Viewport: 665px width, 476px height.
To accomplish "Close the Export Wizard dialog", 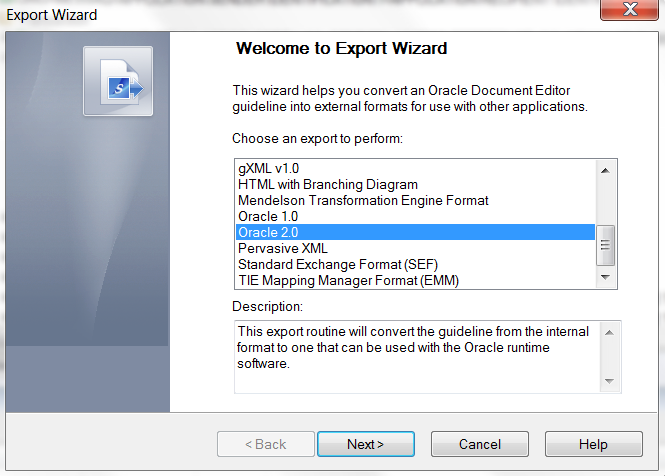I will click(x=629, y=9).
